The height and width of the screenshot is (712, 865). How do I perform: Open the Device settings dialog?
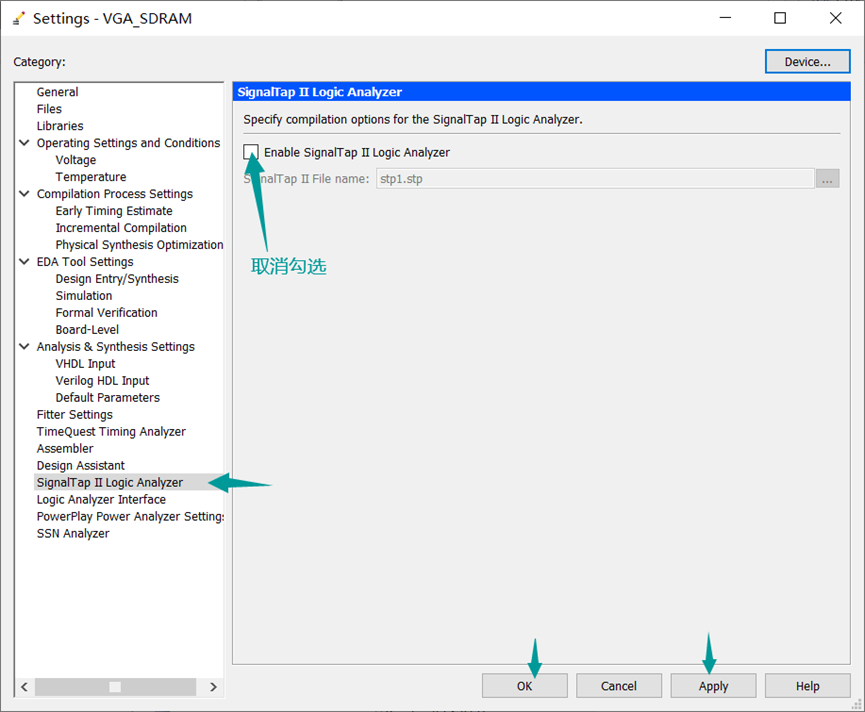click(806, 61)
